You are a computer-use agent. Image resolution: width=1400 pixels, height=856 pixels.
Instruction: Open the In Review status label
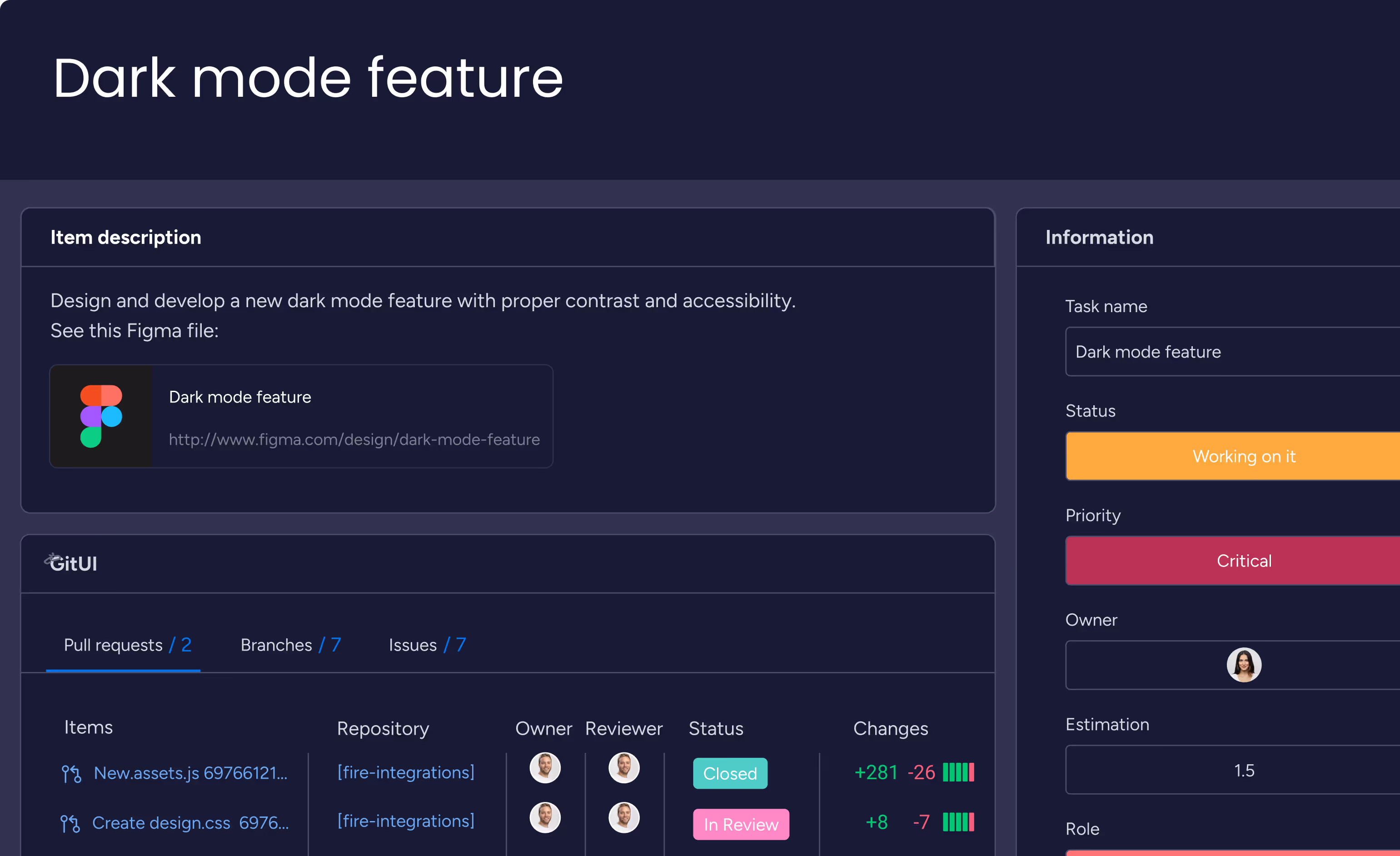(741, 824)
